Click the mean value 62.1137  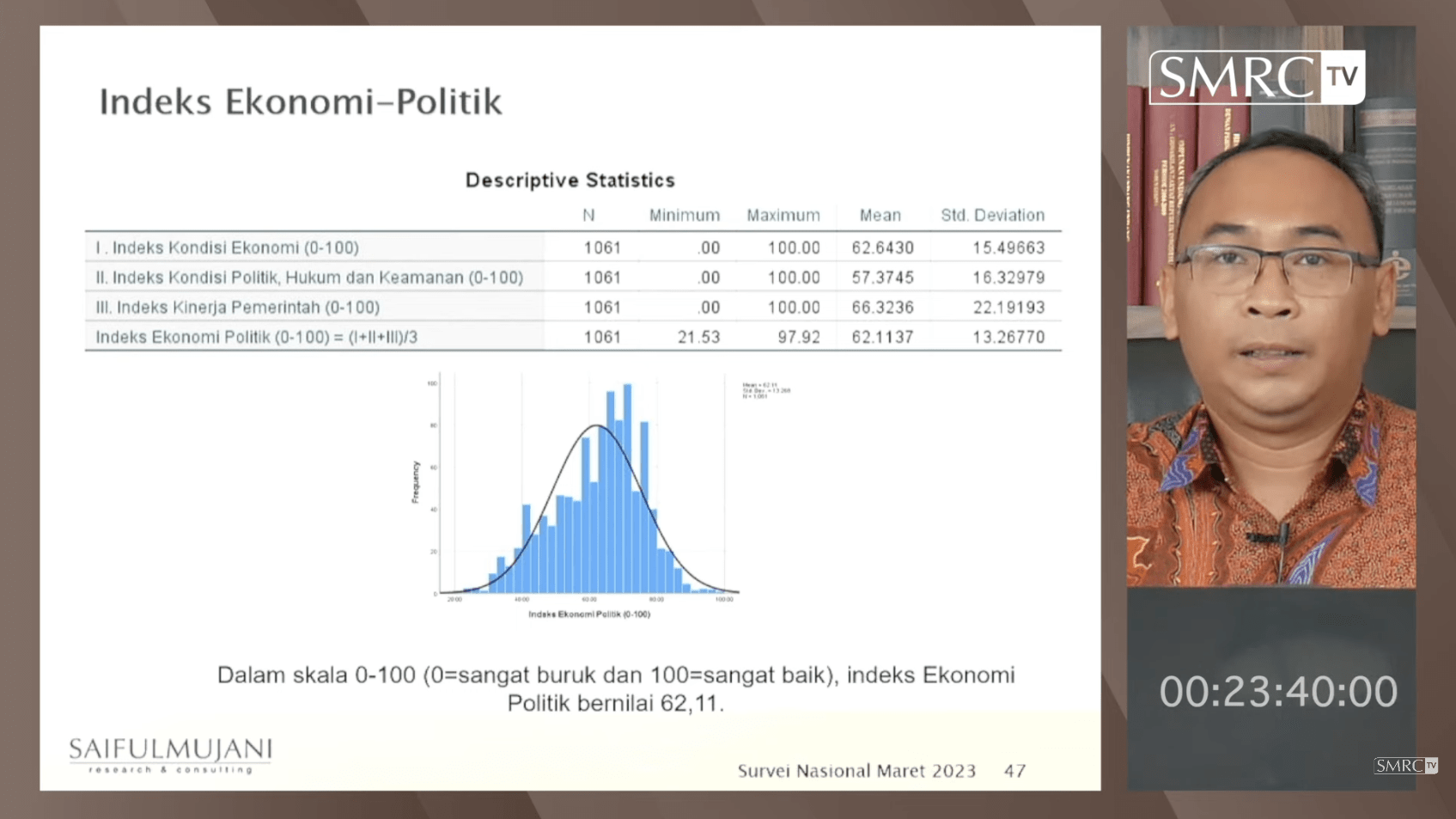tap(882, 337)
